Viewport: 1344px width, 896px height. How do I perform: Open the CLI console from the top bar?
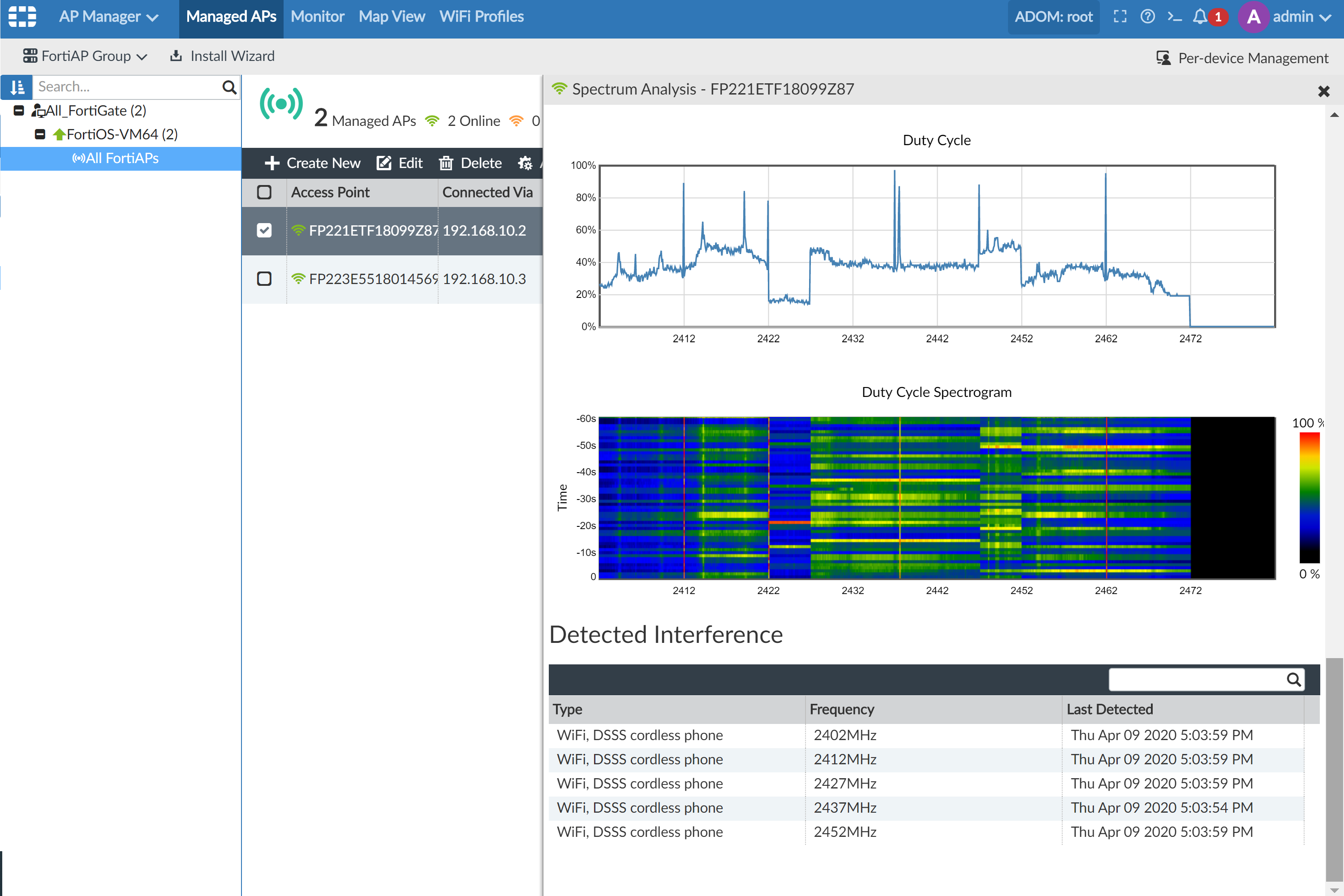pyautogui.click(x=1175, y=17)
